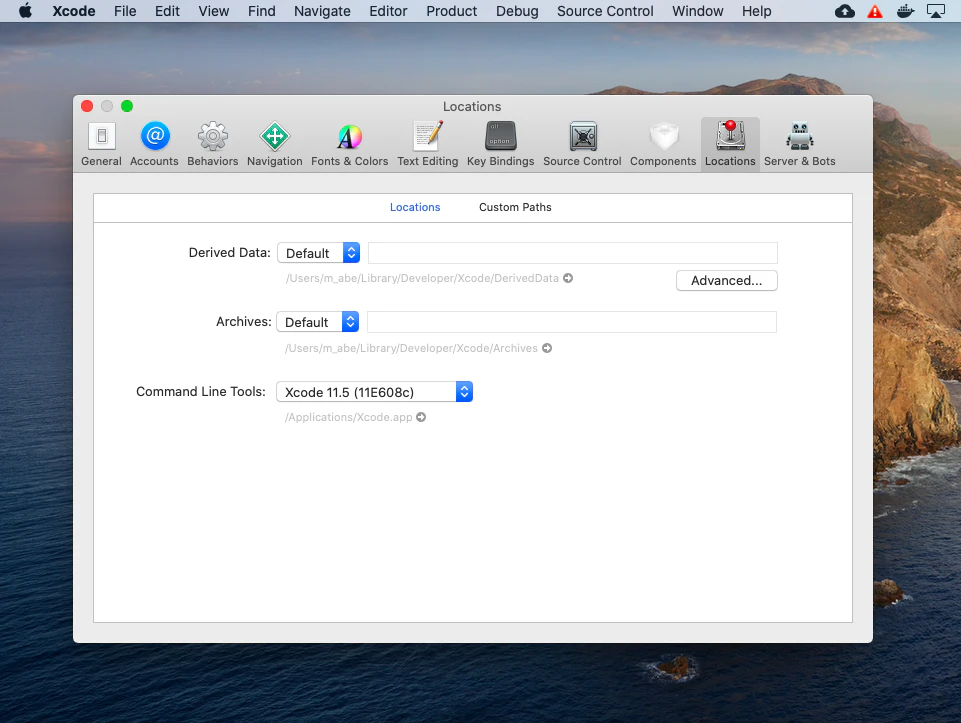Click the Docker whale menu bar icon
This screenshot has width=961, height=723.
point(905,11)
